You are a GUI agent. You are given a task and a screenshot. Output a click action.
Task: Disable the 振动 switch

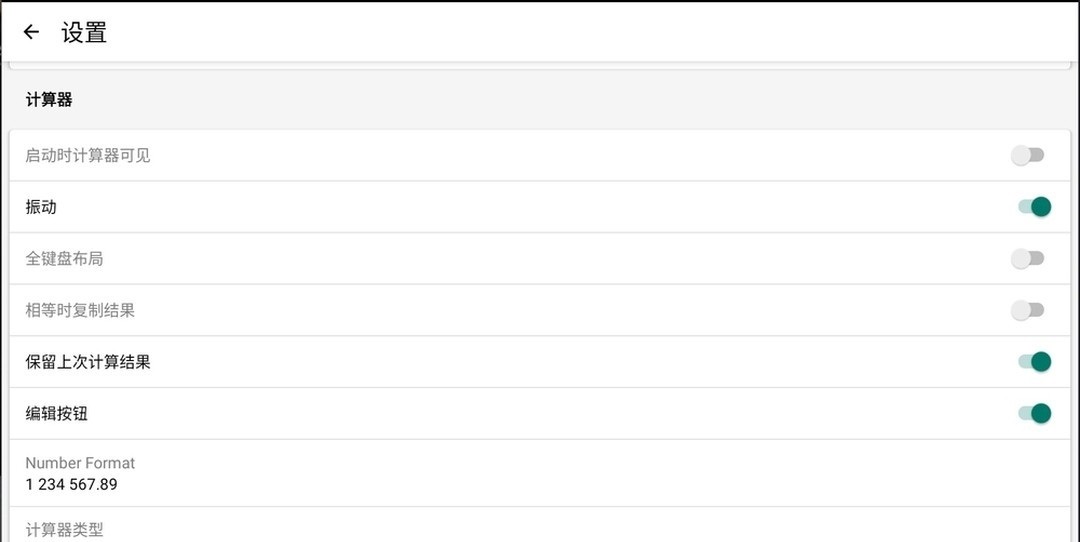pos(1034,207)
